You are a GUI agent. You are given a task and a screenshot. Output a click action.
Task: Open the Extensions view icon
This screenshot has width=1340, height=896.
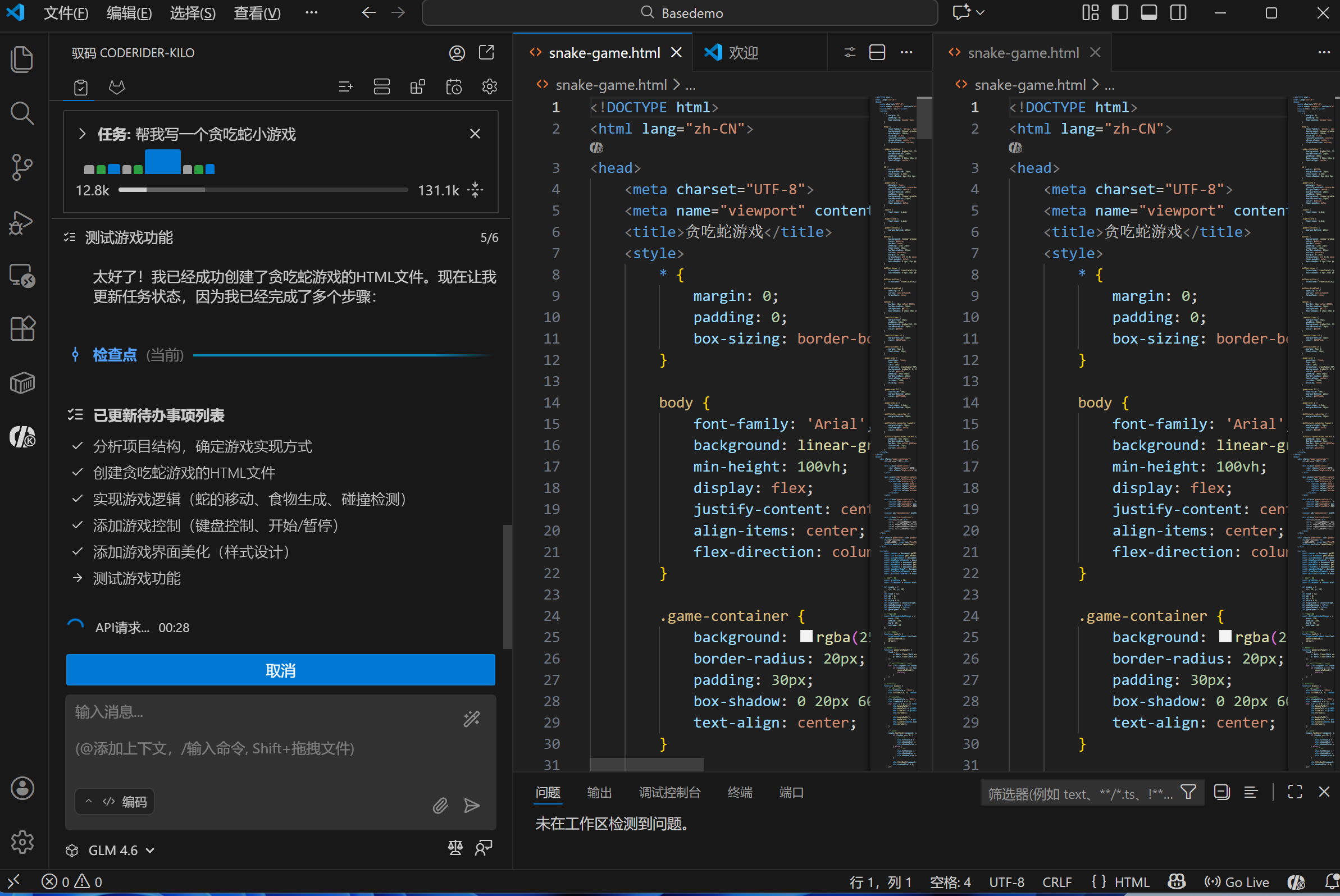point(22,328)
